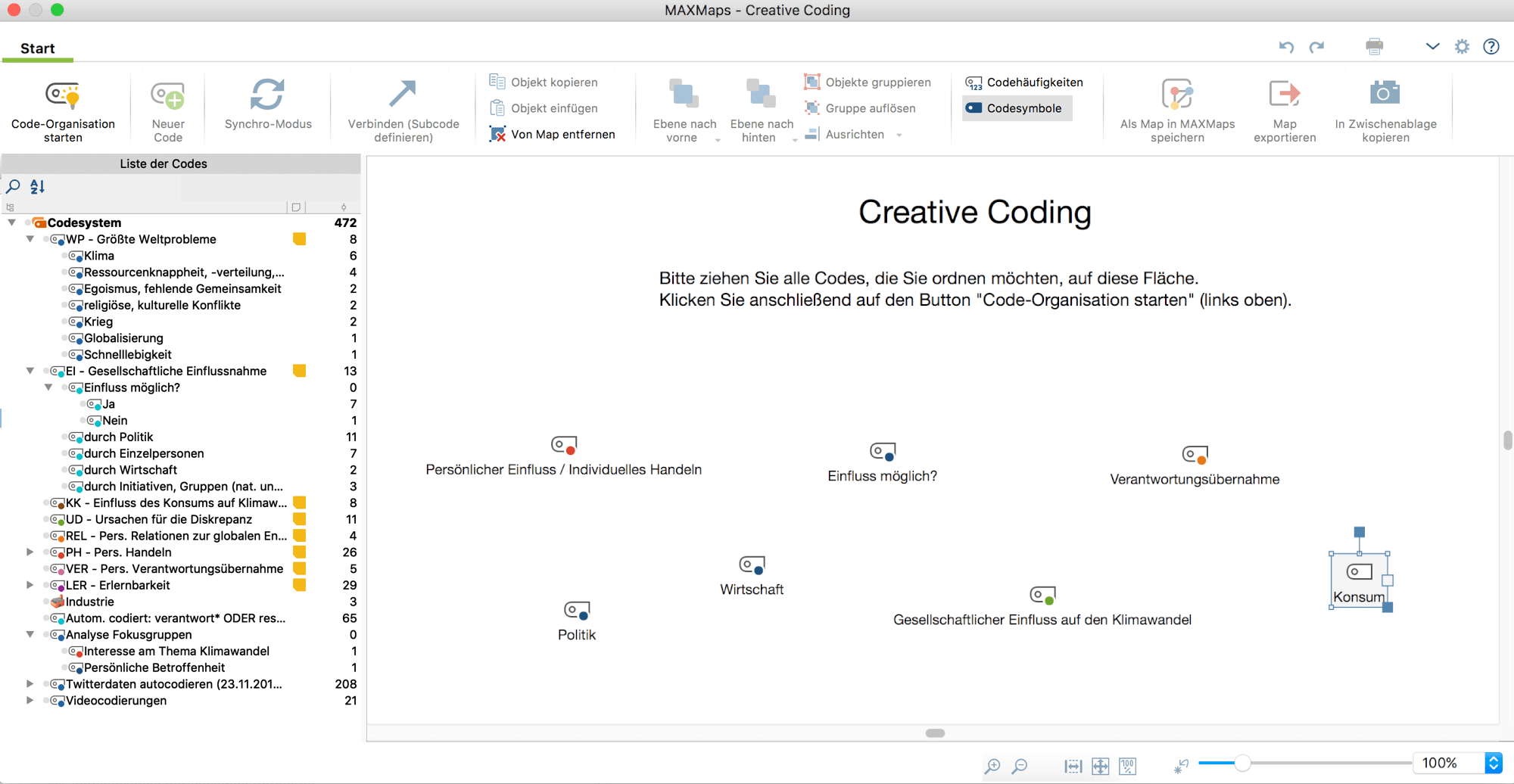This screenshot has height=784, width=1514.
Task: Select Politik object on map
Action: [x=577, y=622]
